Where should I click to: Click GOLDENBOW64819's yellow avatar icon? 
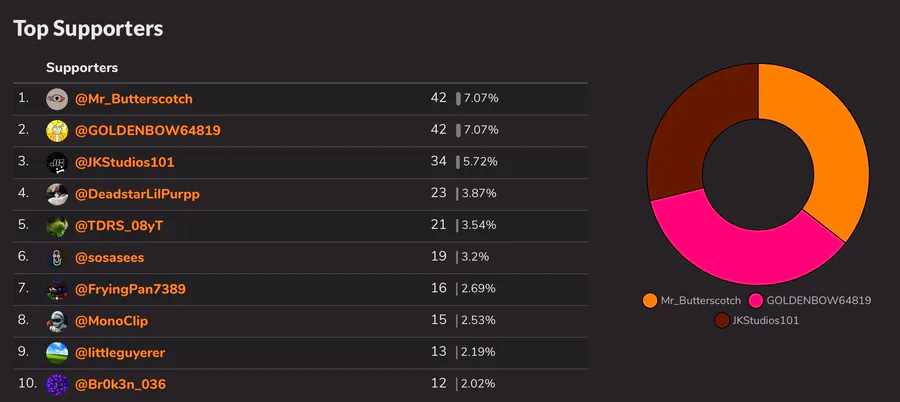[57, 131]
